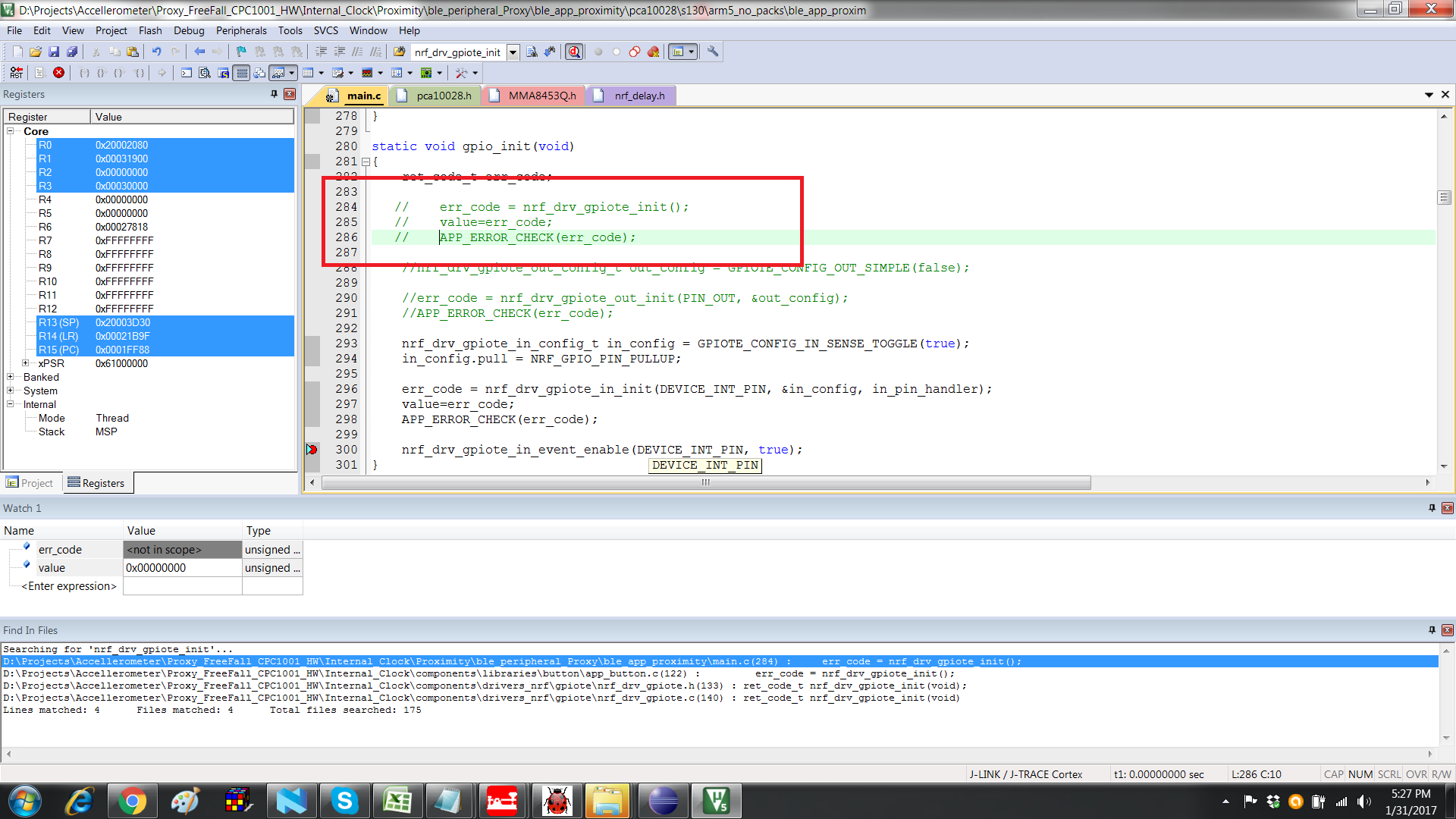This screenshot has height=819, width=1456.
Task: Close the Registers panel
Action: click(290, 94)
